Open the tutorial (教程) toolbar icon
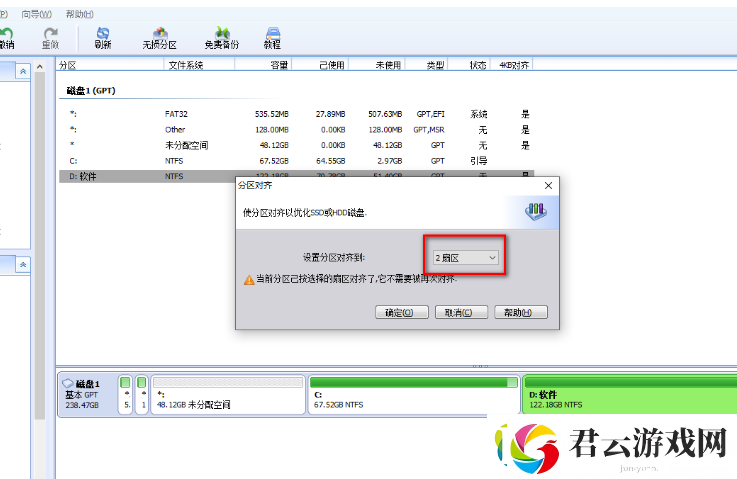Screen dimensions: 737x479 (273, 38)
